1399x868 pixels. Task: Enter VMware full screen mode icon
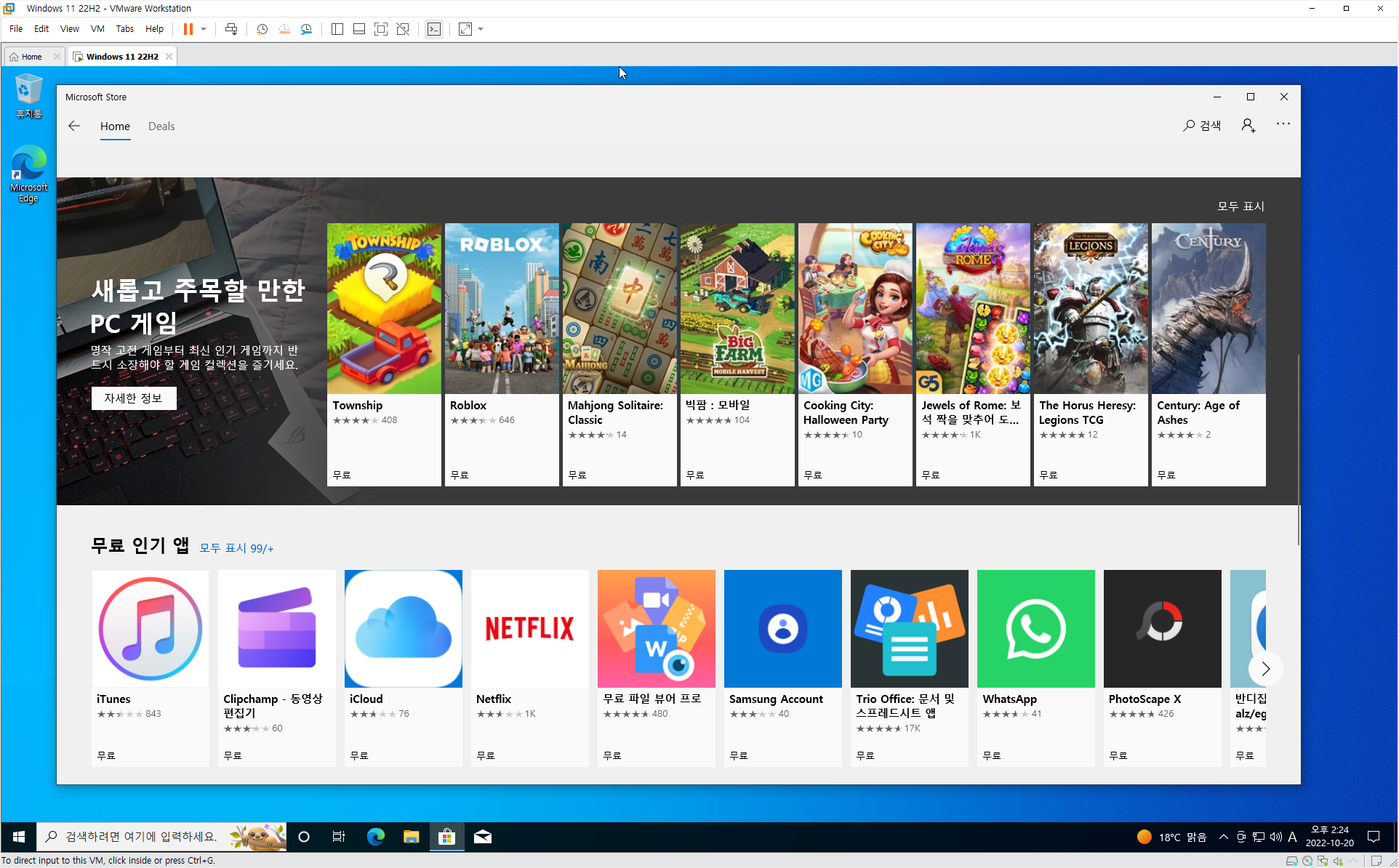point(380,29)
